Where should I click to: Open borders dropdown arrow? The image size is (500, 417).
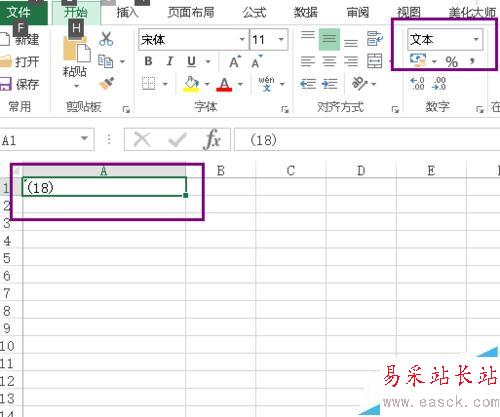165,84
